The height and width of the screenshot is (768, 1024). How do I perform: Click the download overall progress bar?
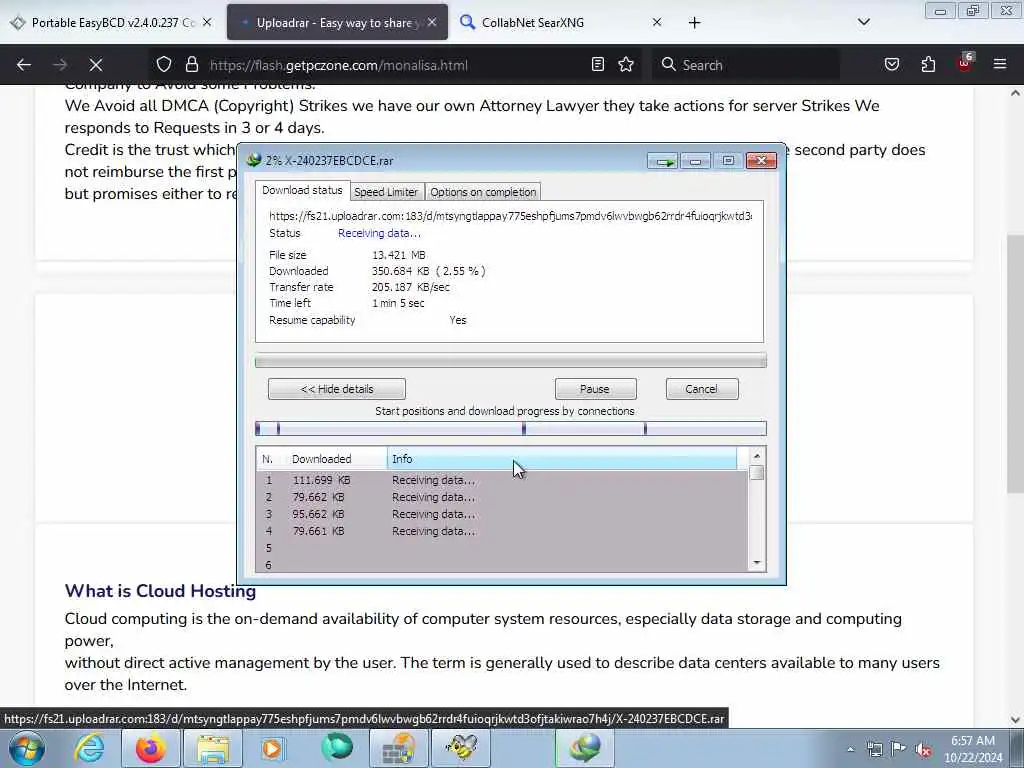click(x=511, y=360)
